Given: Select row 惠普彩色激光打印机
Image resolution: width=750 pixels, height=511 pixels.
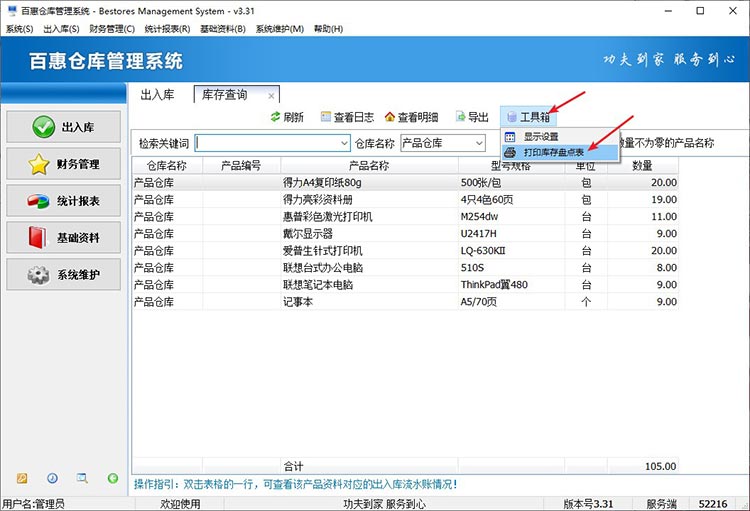Looking at the screenshot, I should click(x=405, y=217).
